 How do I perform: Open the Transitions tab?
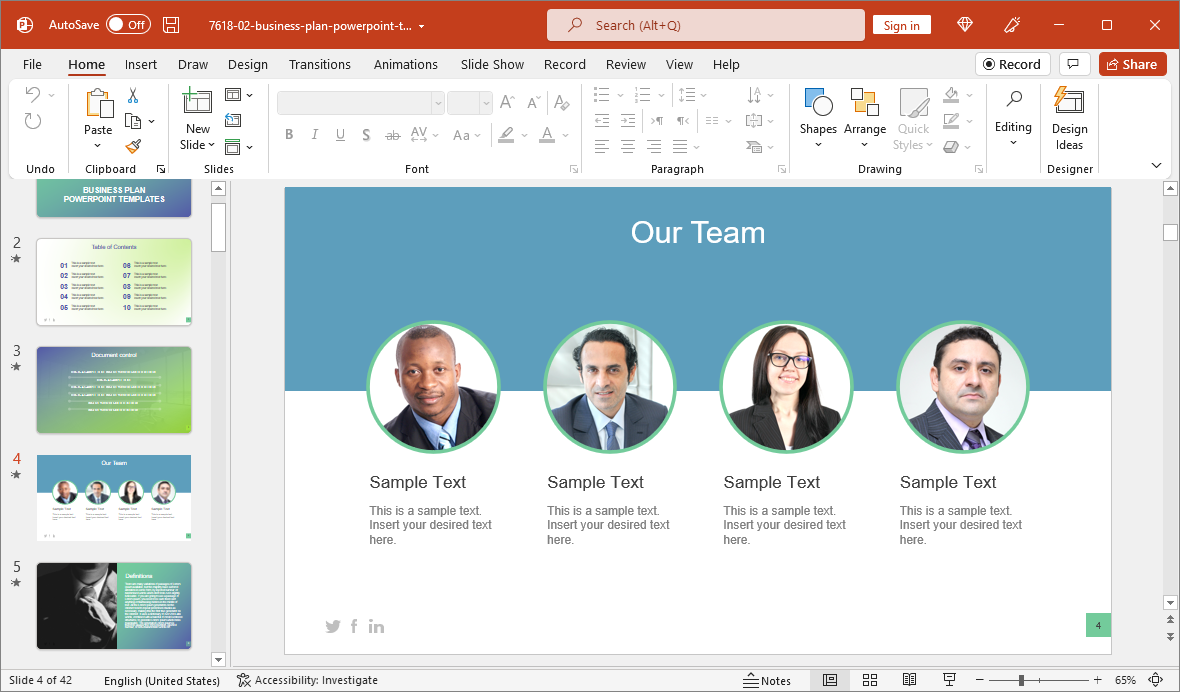pyautogui.click(x=320, y=64)
